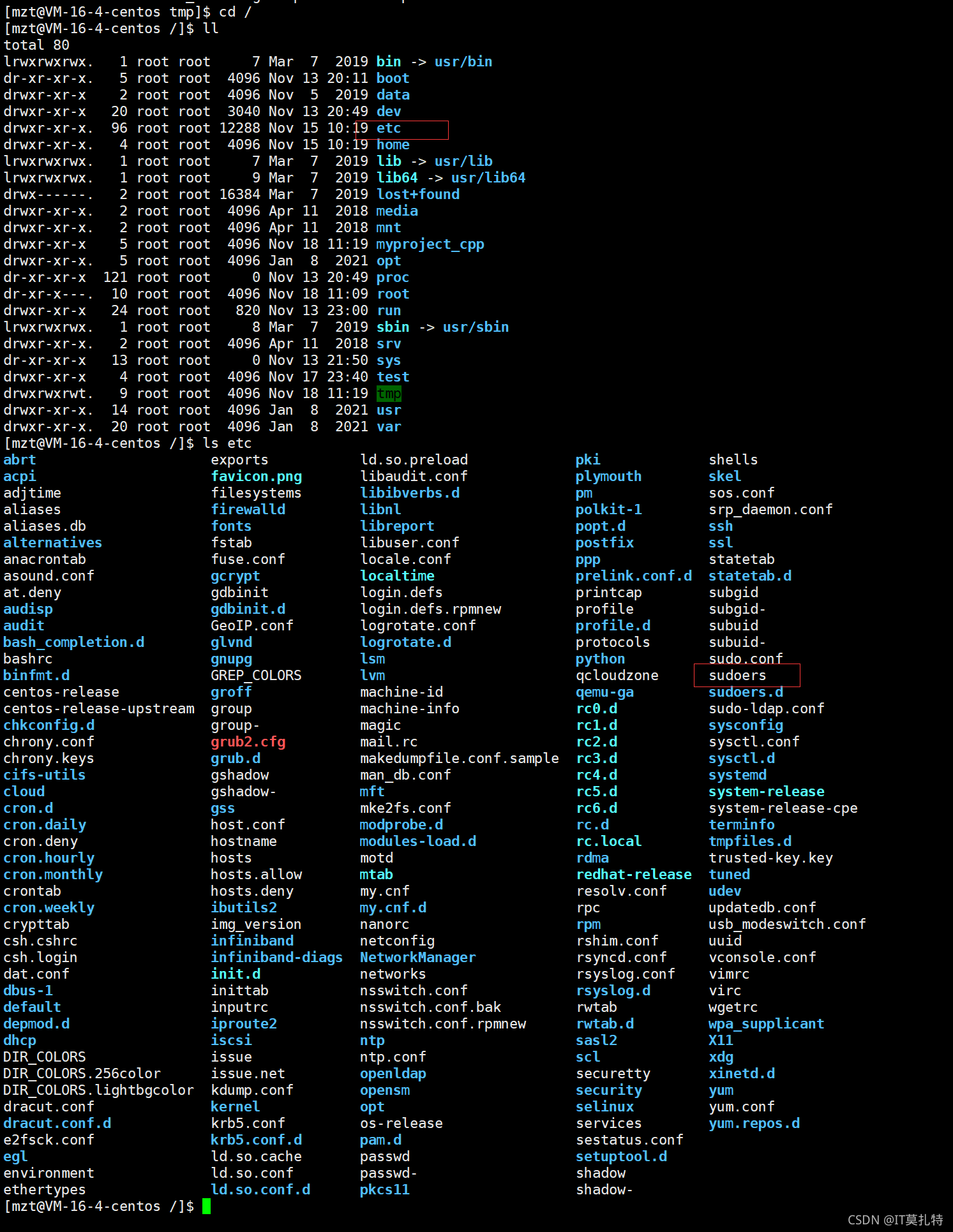
Task: Select the 'GeoIP.conf' file entry
Action: [252, 626]
